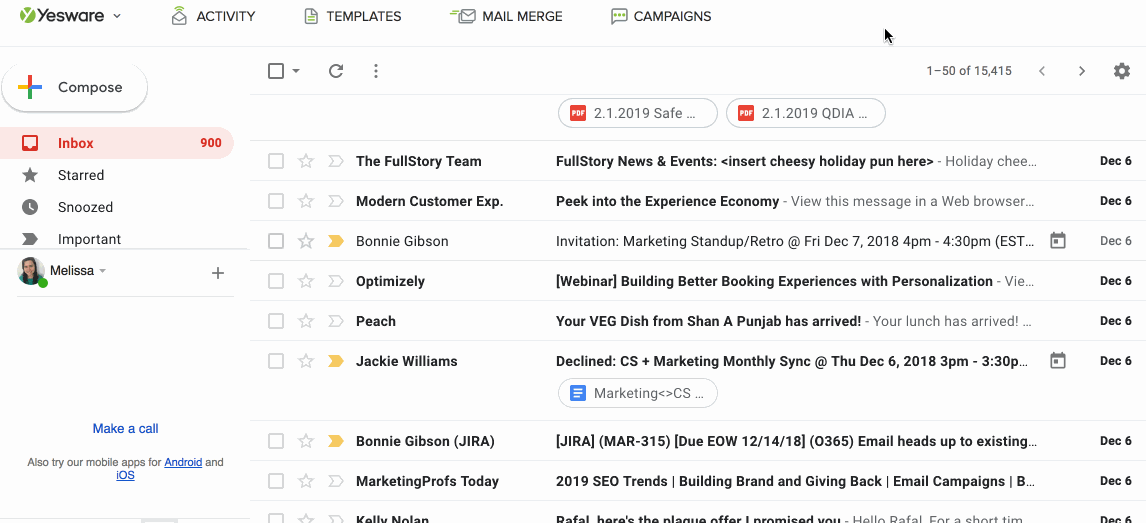Viewport: 1146px width, 523px height.
Task: Follow the Make a call link
Action: tap(125, 428)
